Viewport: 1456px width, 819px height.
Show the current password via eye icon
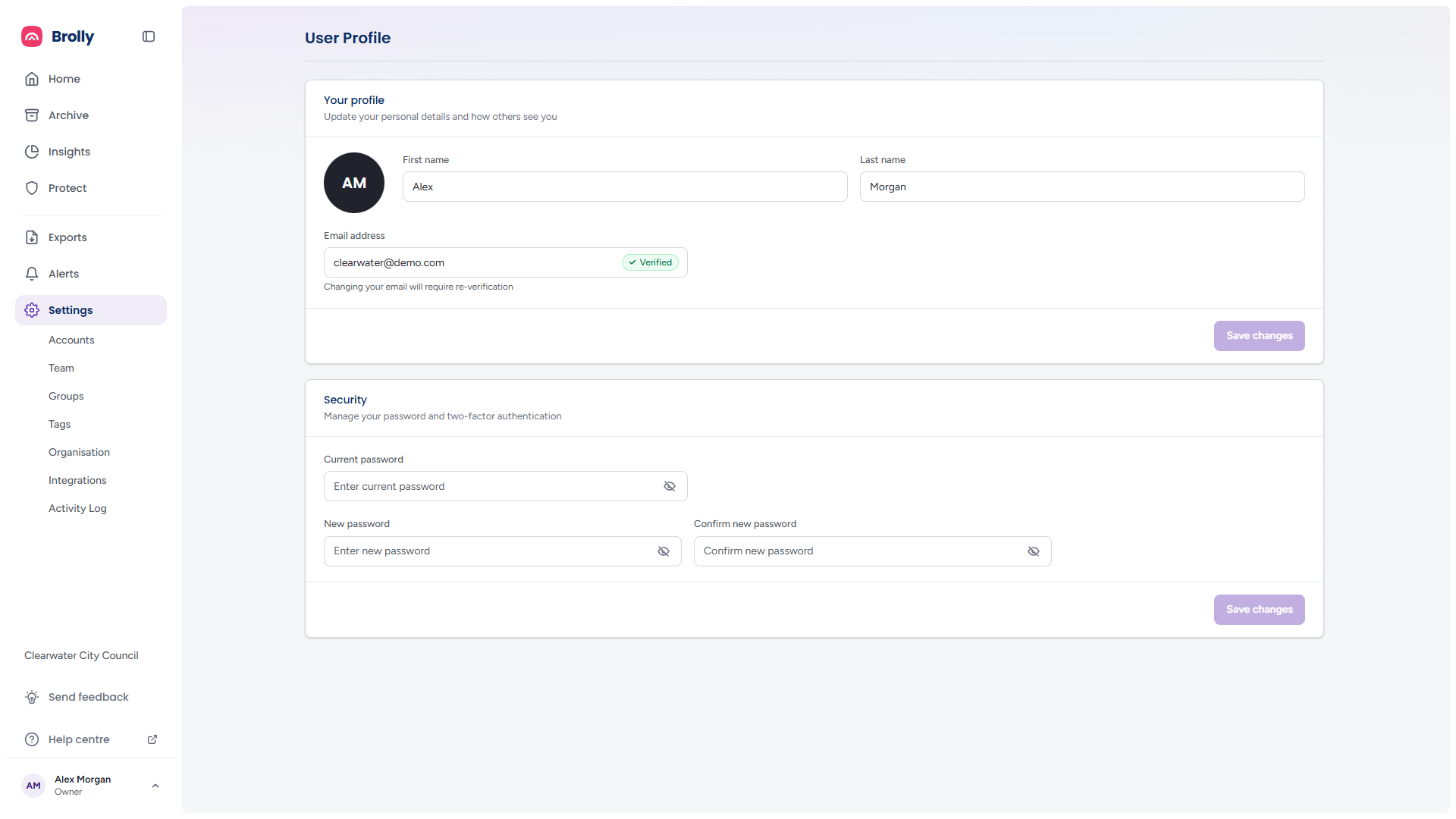click(670, 486)
